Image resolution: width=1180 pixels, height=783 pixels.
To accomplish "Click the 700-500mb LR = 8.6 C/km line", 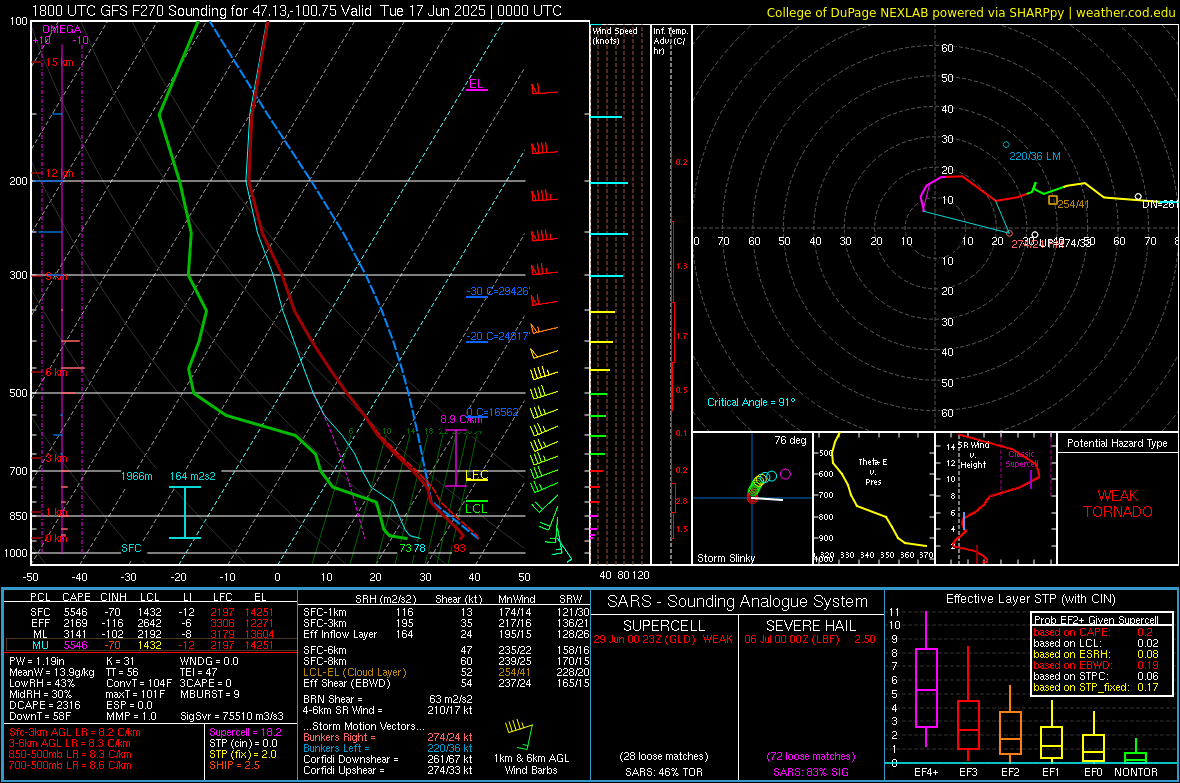I will 69,765.
